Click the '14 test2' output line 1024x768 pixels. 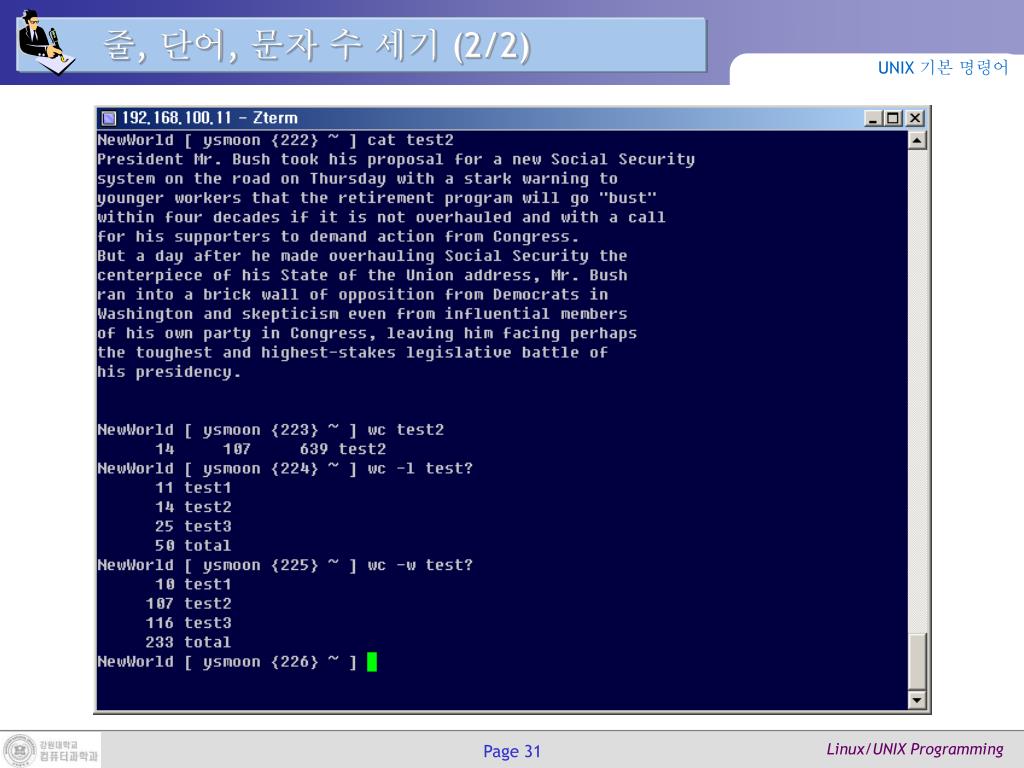coord(193,507)
